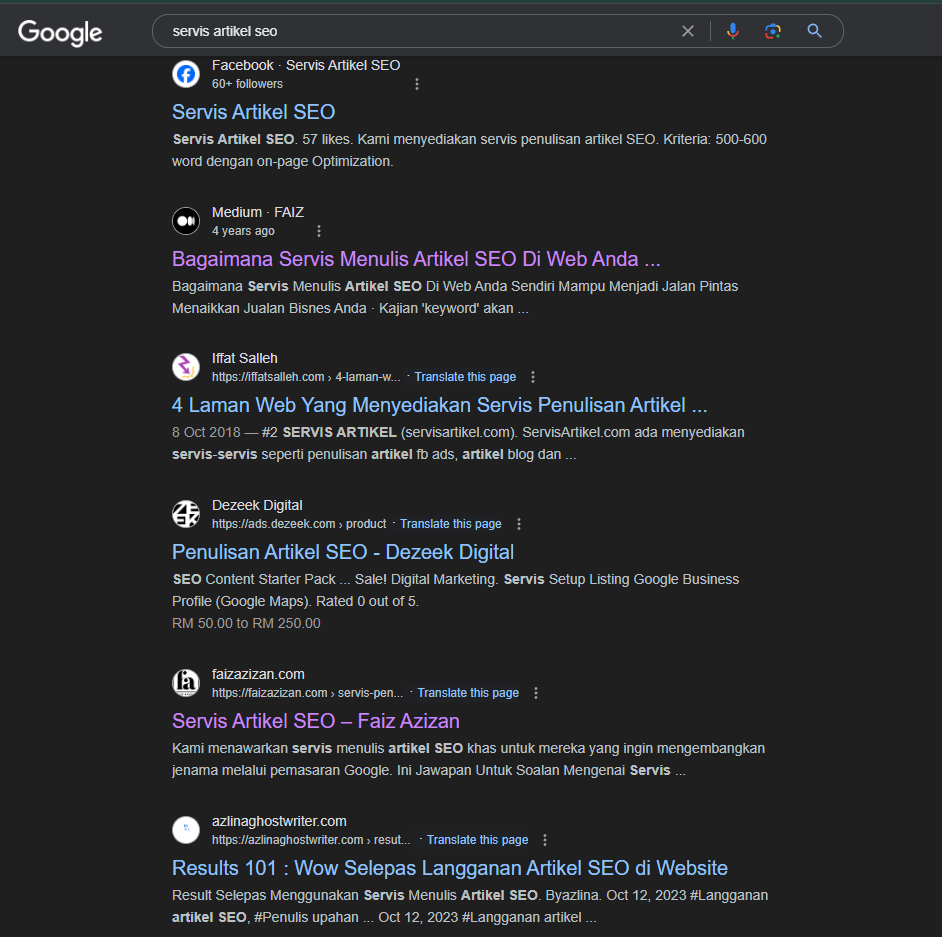Click the azlinaghostwriter.com favicon
This screenshot has height=937, width=942.
tap(186, 830)
